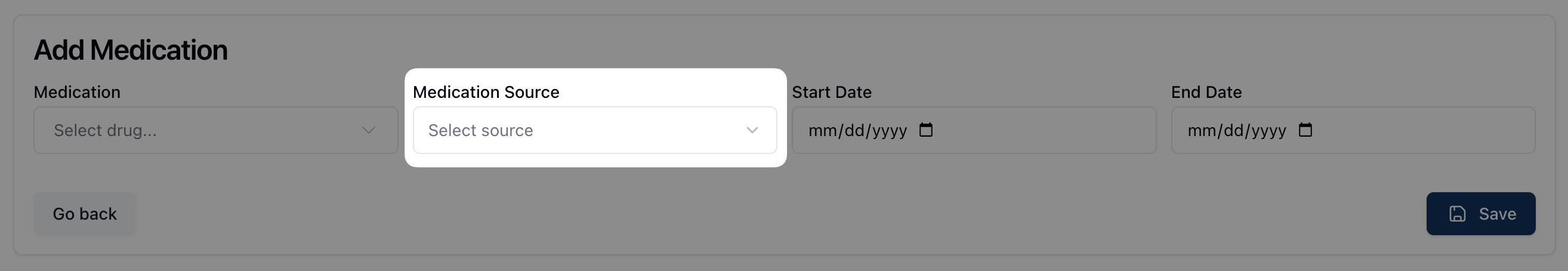Click the 'Select source' placeholder text
Image resolution: width=1568 pixels, height=271 pixels.
click(480, 130)
